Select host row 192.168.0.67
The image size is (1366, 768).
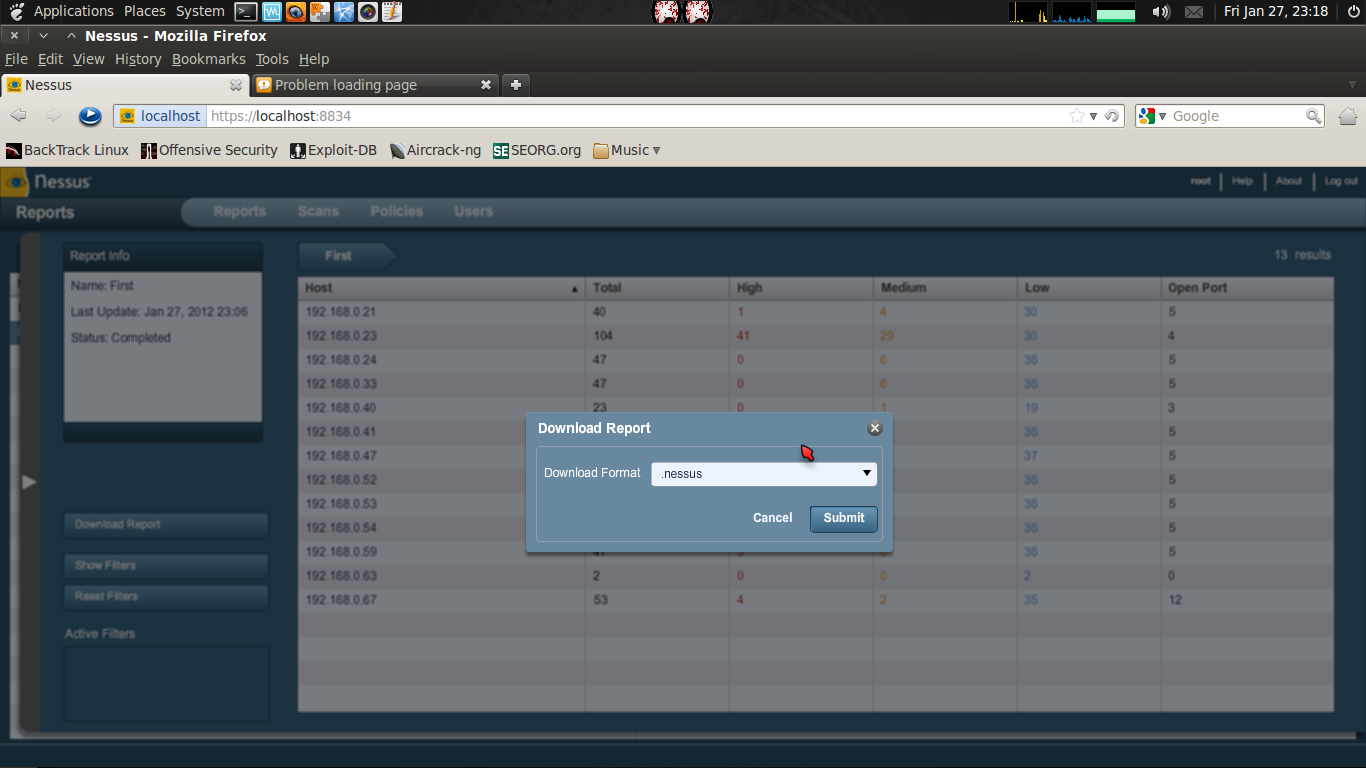click(816, 600)
